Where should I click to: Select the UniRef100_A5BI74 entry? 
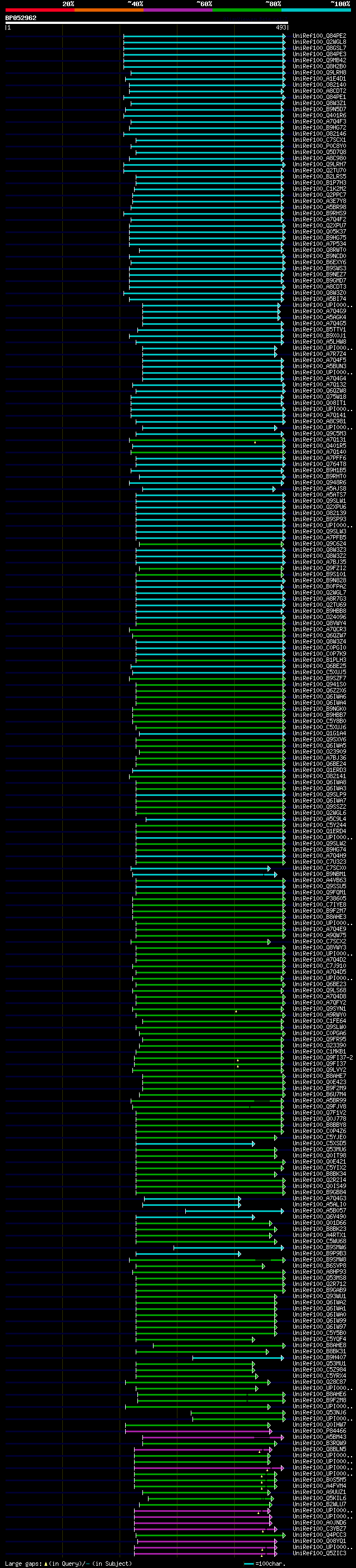(x=319, y=299)
